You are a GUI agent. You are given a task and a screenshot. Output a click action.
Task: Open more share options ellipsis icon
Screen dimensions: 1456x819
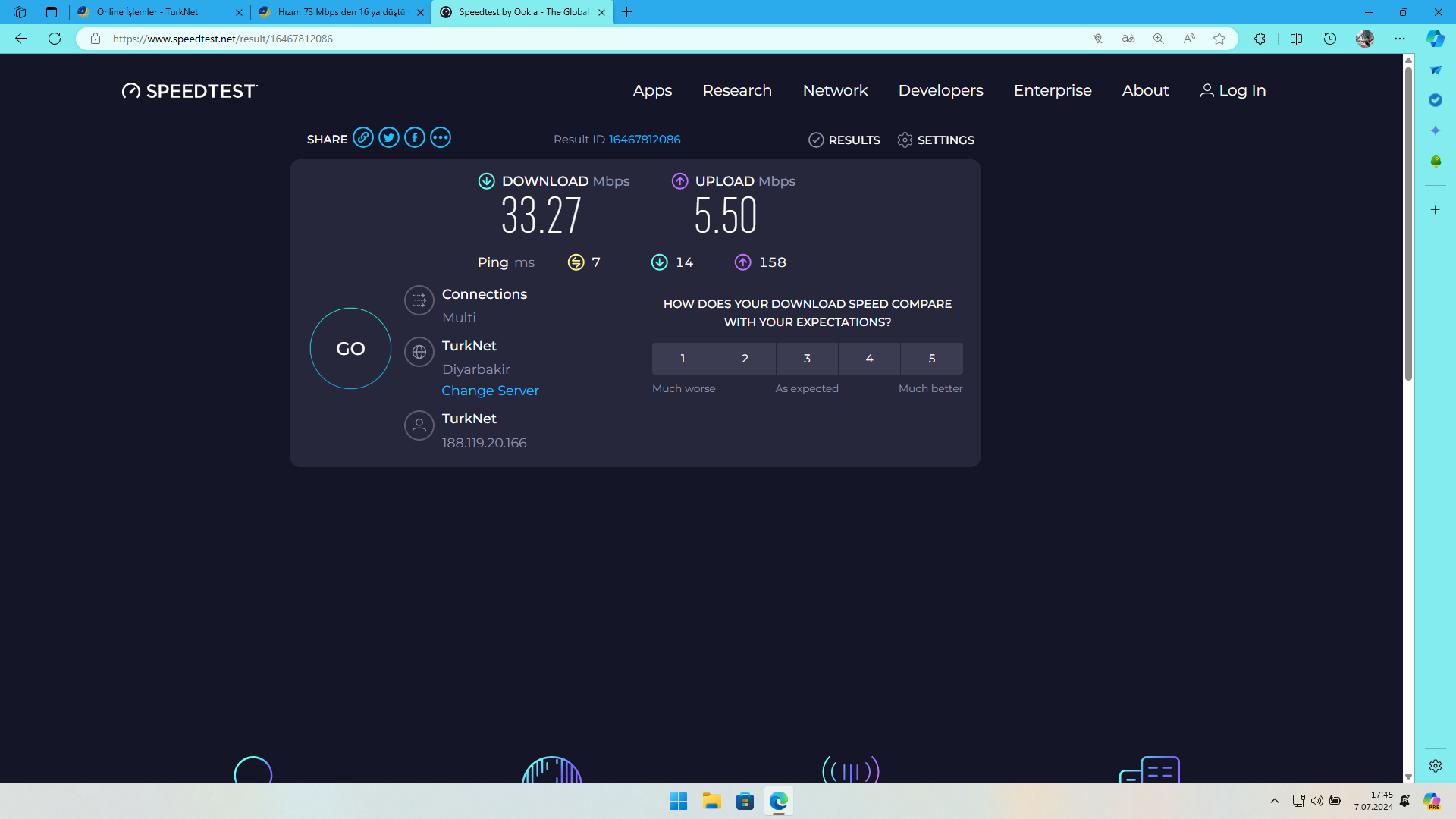click(441, 138)
